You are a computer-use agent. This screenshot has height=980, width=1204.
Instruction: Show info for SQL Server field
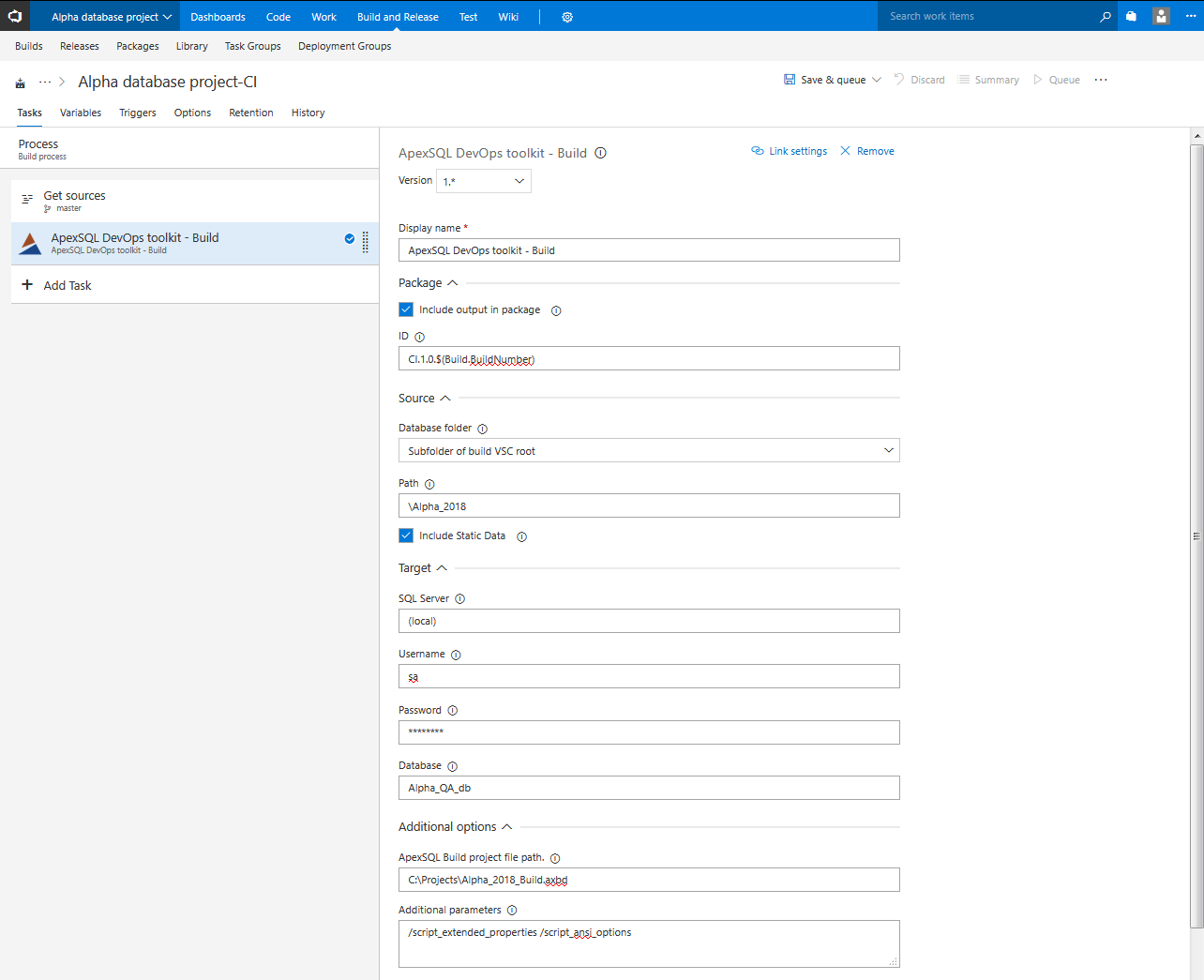point(459,598)
